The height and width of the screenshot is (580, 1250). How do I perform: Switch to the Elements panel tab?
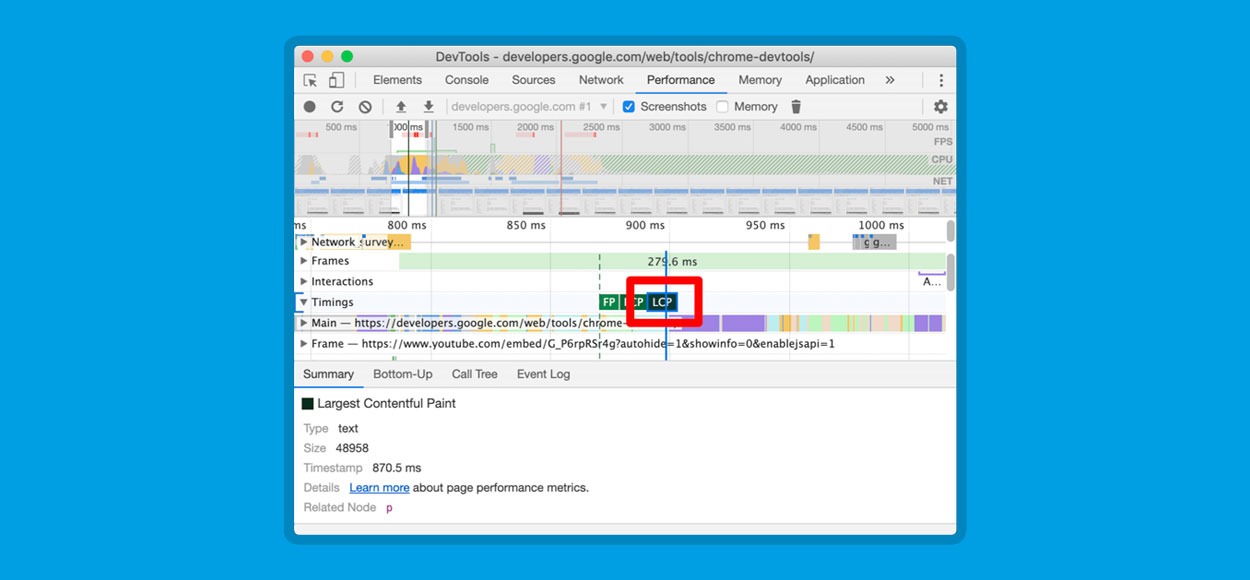397,80
